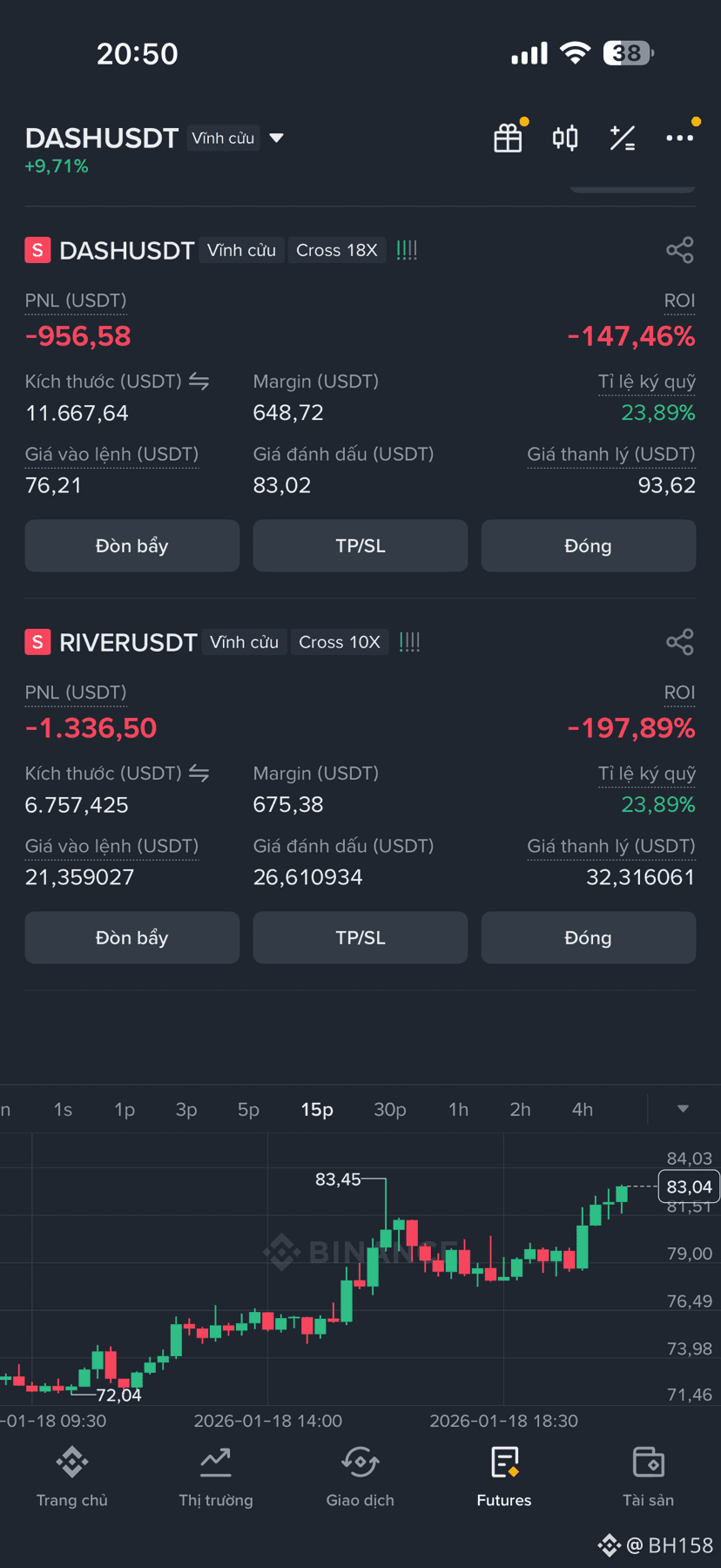
Task: Select the 1h chart interval
Action: tap(458, 1109)
